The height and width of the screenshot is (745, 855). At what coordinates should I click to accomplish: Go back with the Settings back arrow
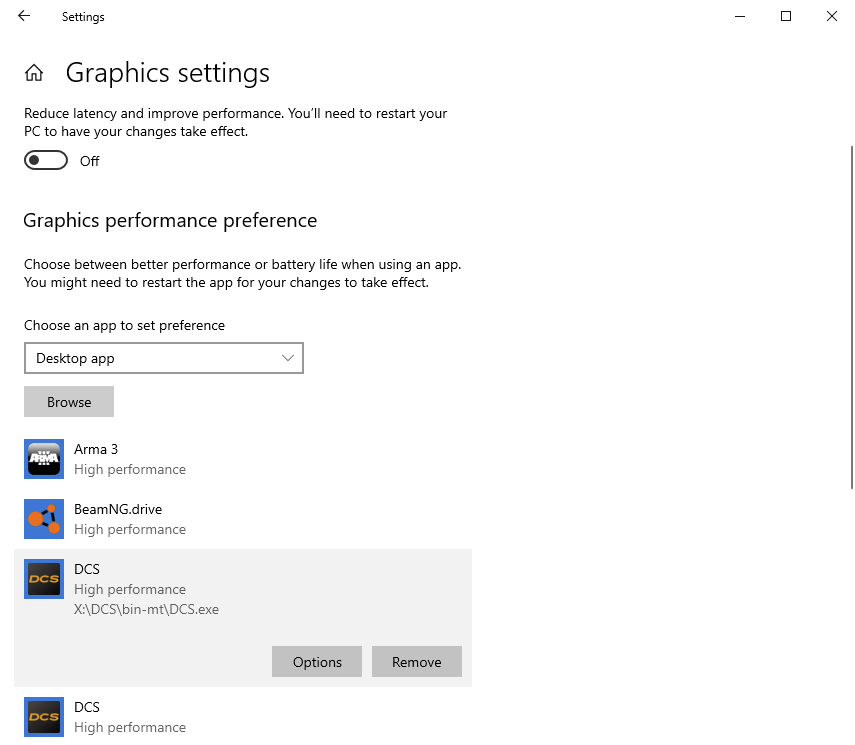click(x=24, y=16)
